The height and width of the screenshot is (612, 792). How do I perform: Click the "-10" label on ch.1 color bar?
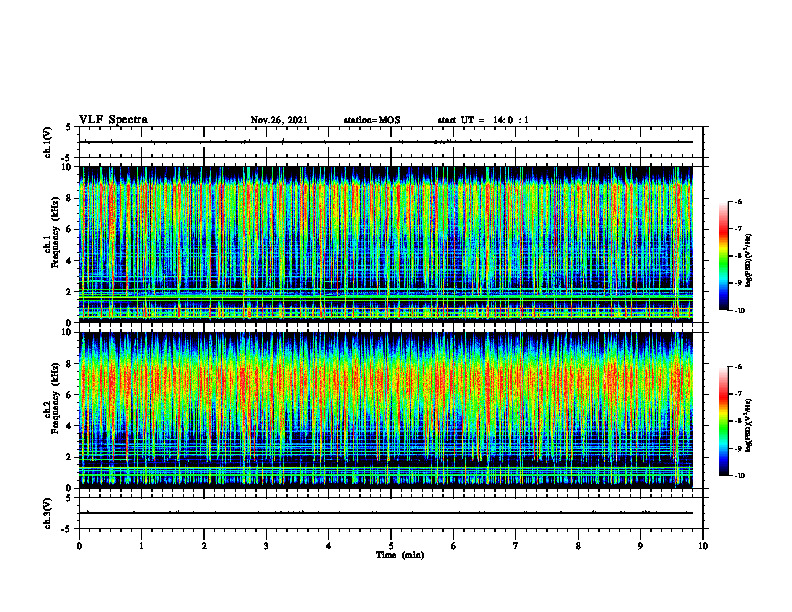click(x=740, y=311)
